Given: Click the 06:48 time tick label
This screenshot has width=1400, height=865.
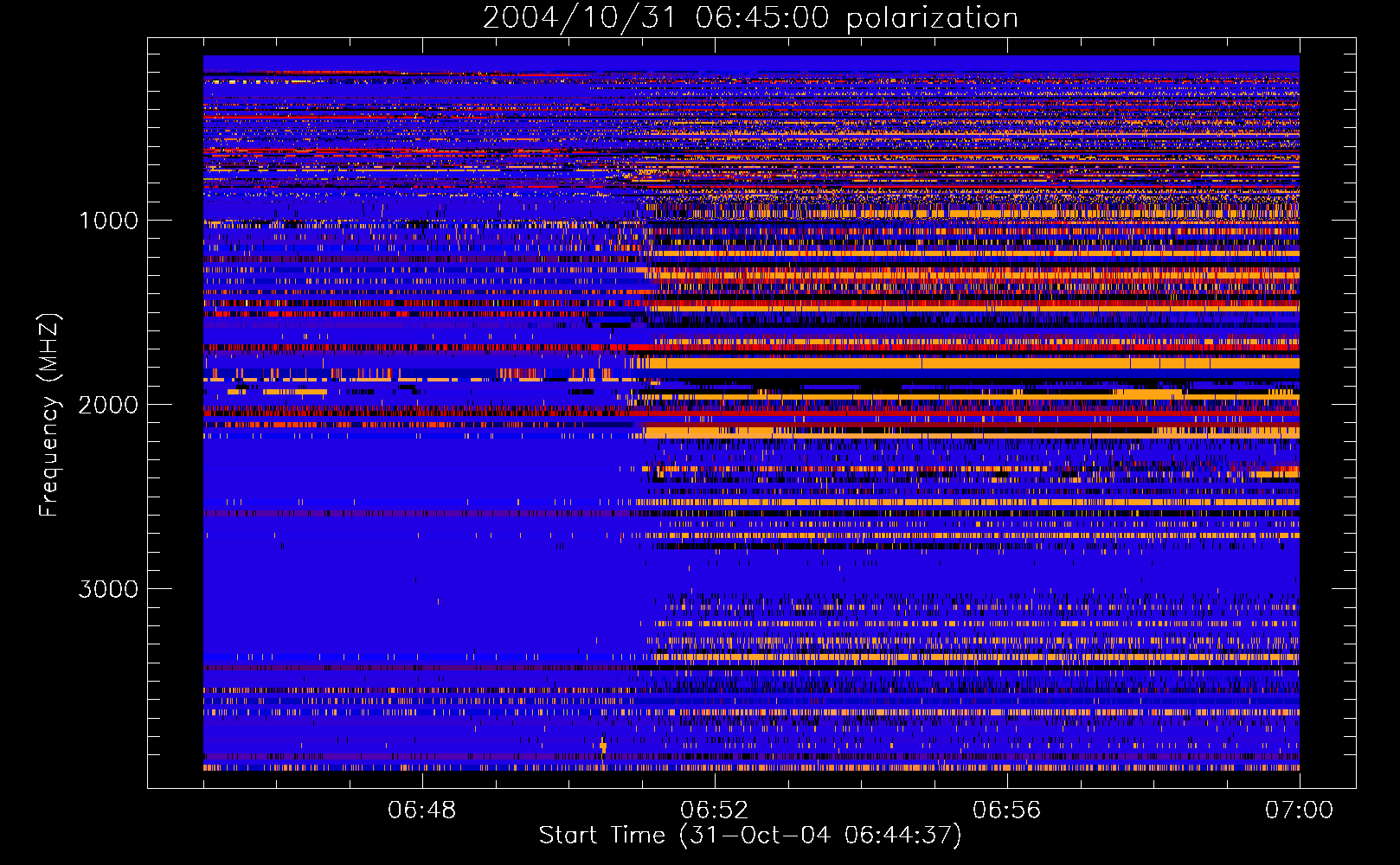Looking at the screenshot, I should click(x=421, y=811).
